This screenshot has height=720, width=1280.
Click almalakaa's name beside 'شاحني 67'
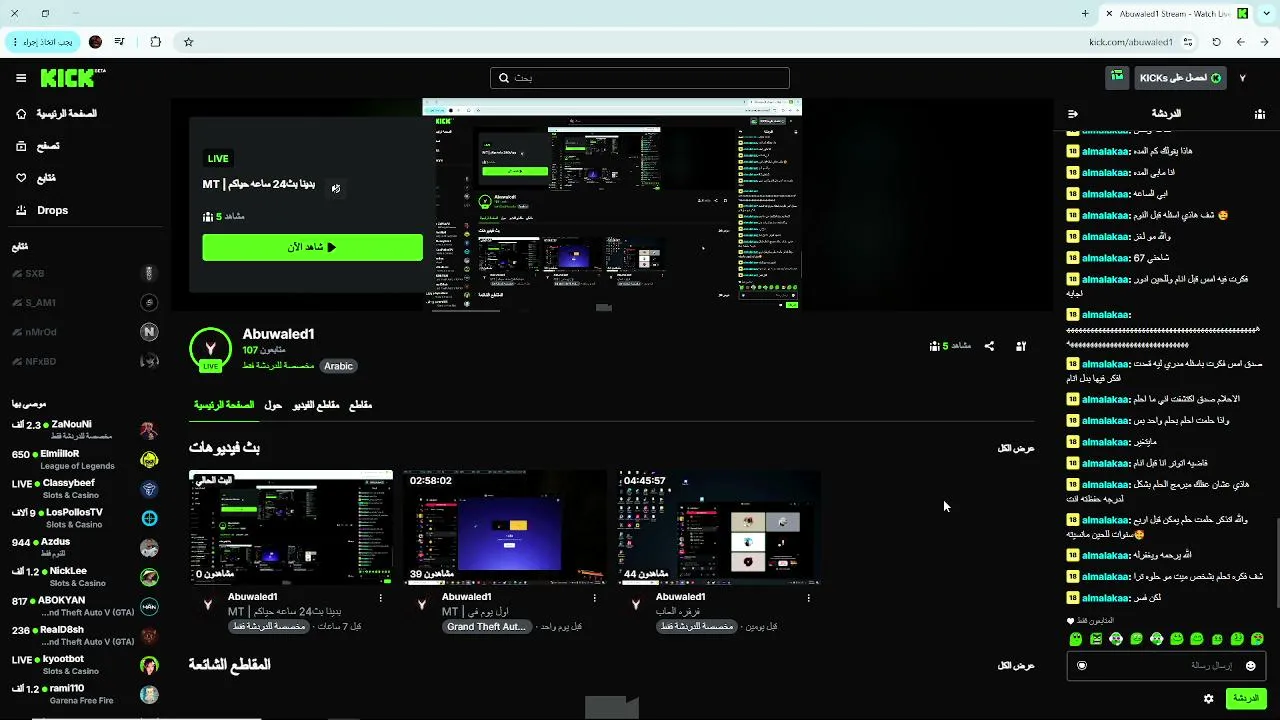coord(1105,258)
